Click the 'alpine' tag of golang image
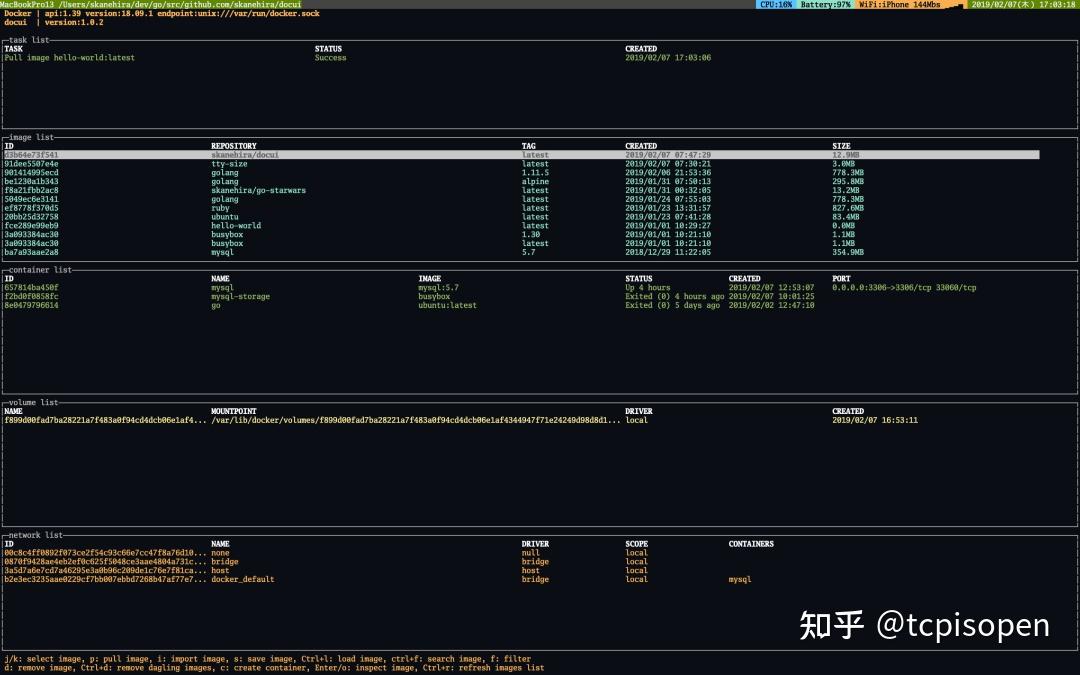1080x675 pixels. tap(535, 182)
